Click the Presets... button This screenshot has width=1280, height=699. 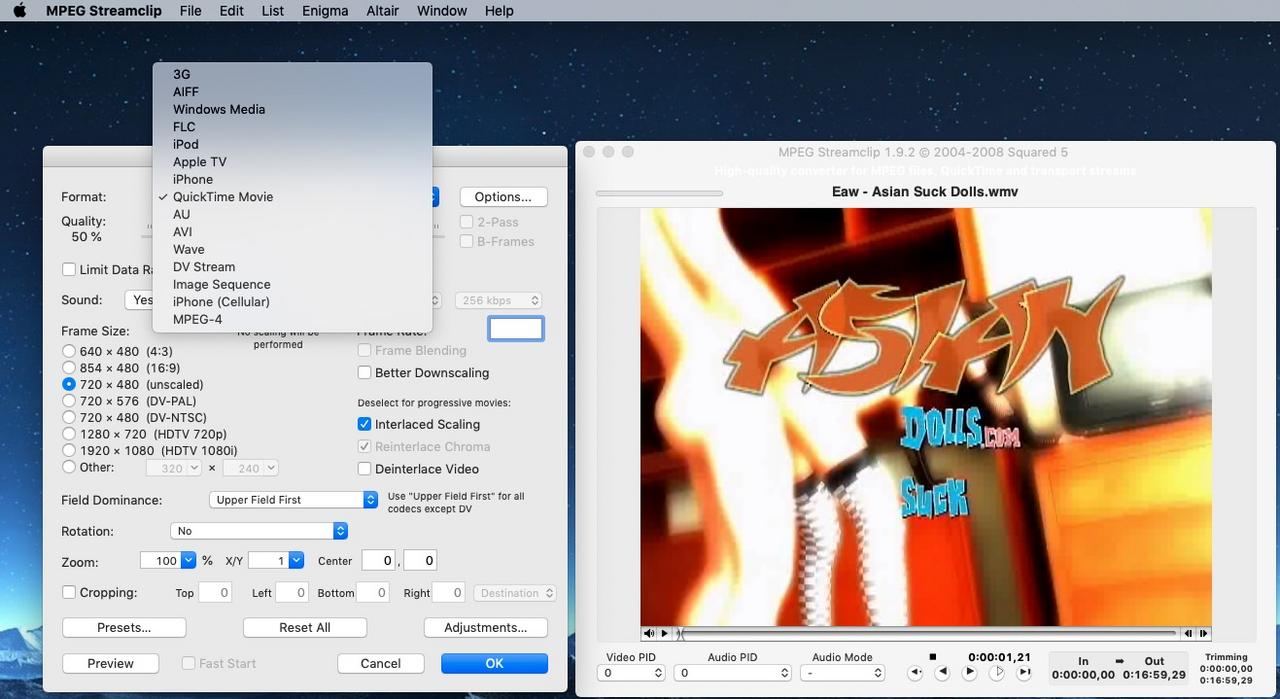coord(124,628)
